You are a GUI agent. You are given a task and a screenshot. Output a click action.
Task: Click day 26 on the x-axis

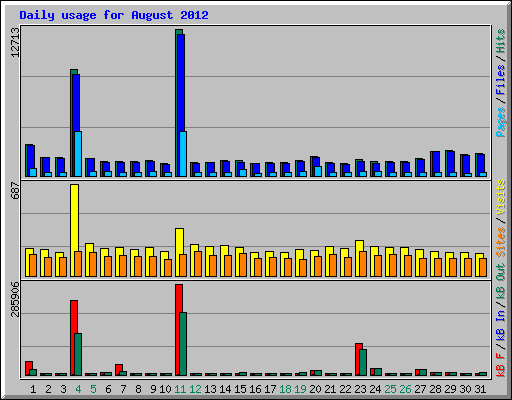[405, 389]
